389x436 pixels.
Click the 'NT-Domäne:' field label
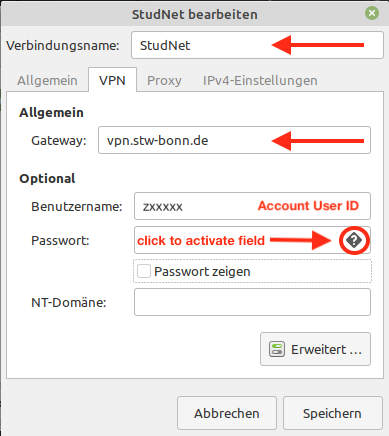tap(69, 303)
